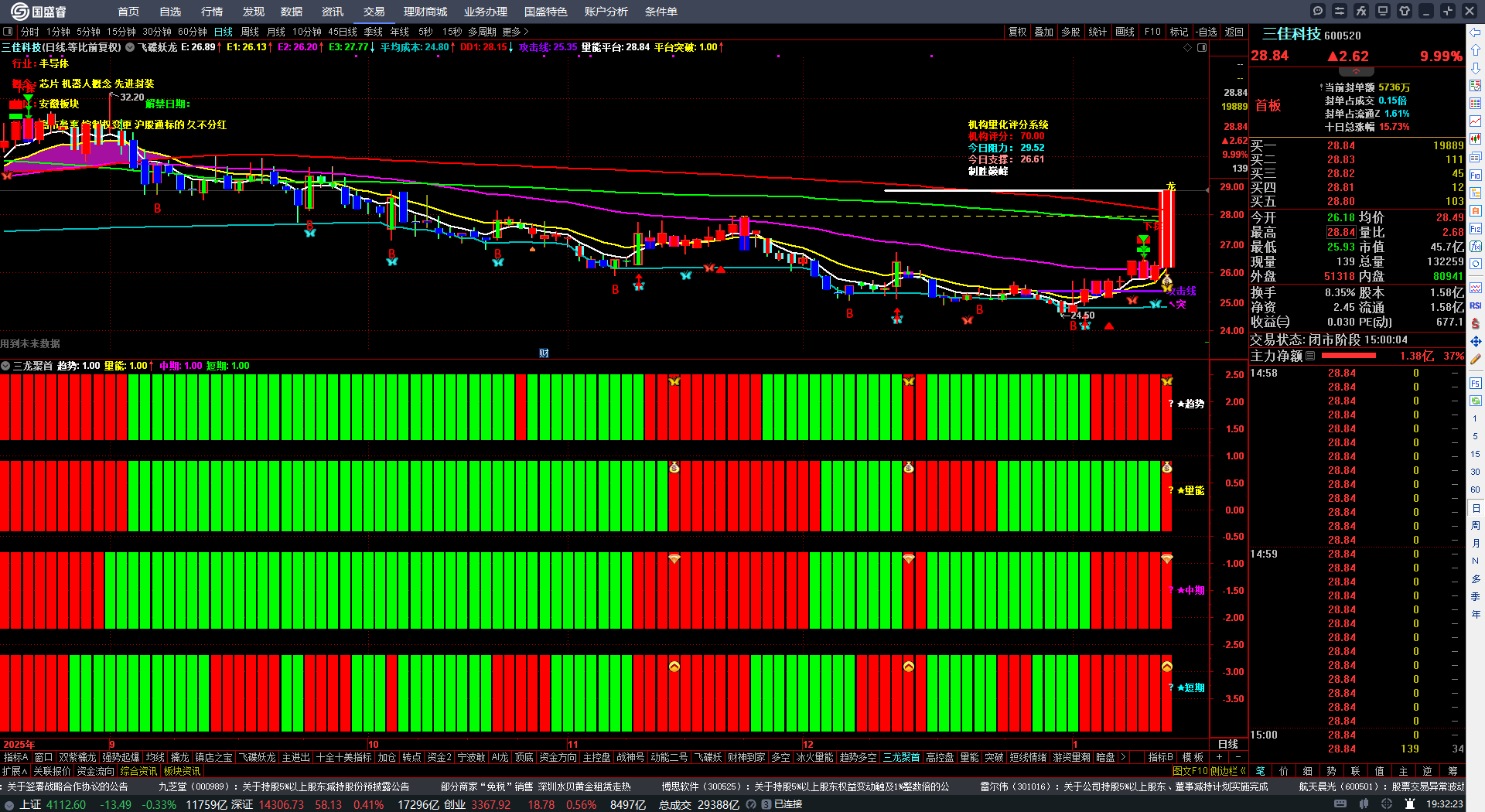Image resolution: width=1485 pixels, height=812 pixels.
Task: Click the 图文F10 link
Action: tap(1190, 771)
